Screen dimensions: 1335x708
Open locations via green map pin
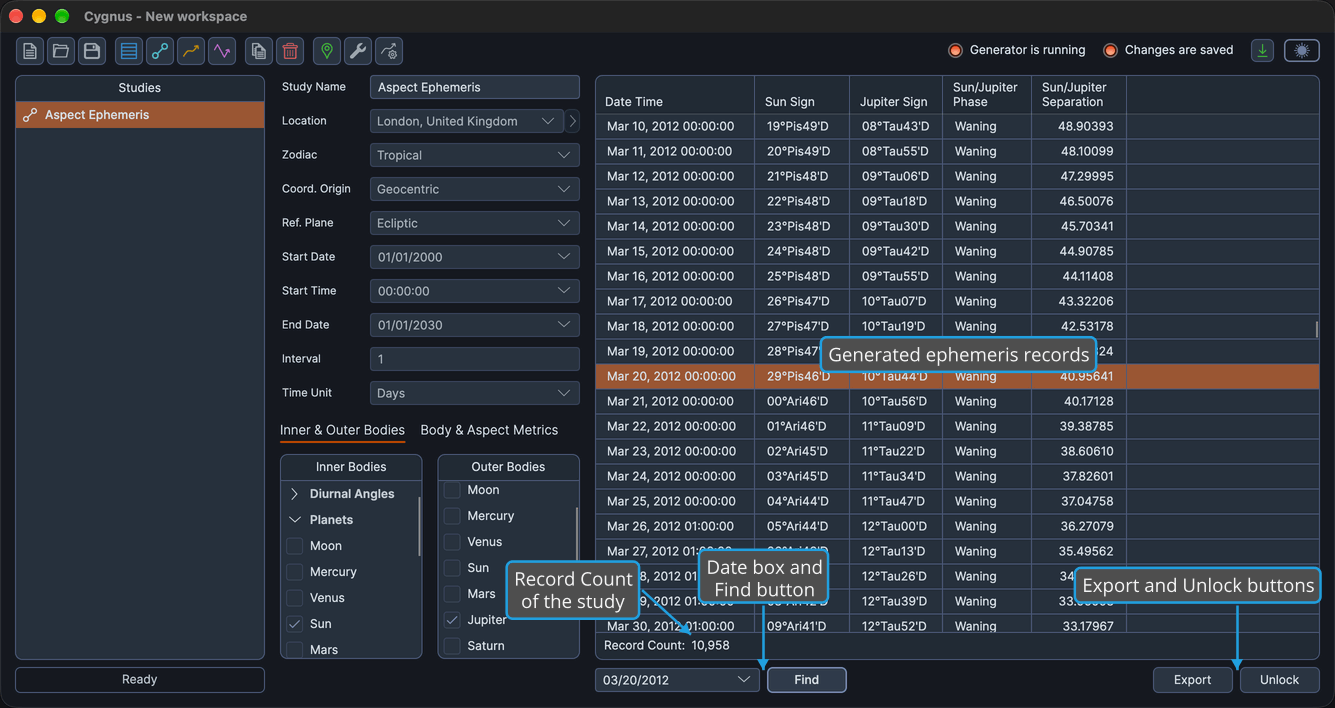tap(327, 51)
